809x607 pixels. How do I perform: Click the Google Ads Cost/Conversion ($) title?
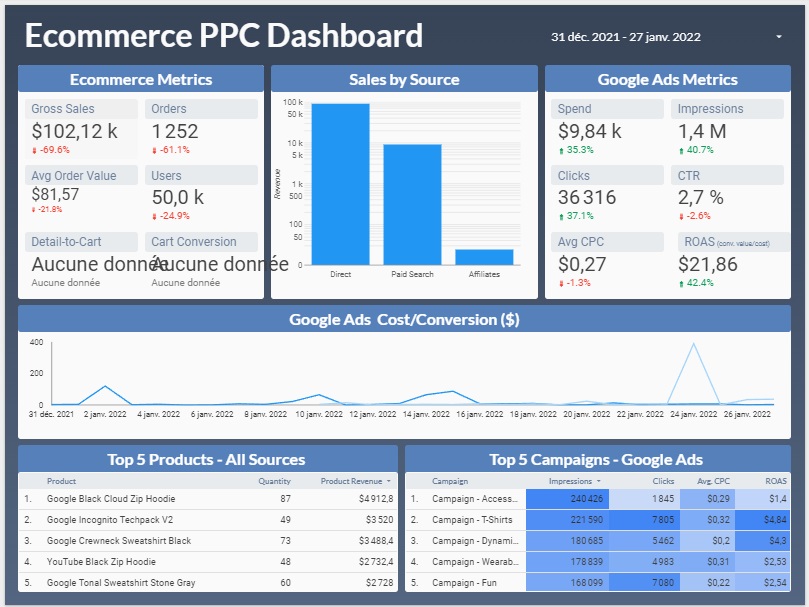click(404, 320)
